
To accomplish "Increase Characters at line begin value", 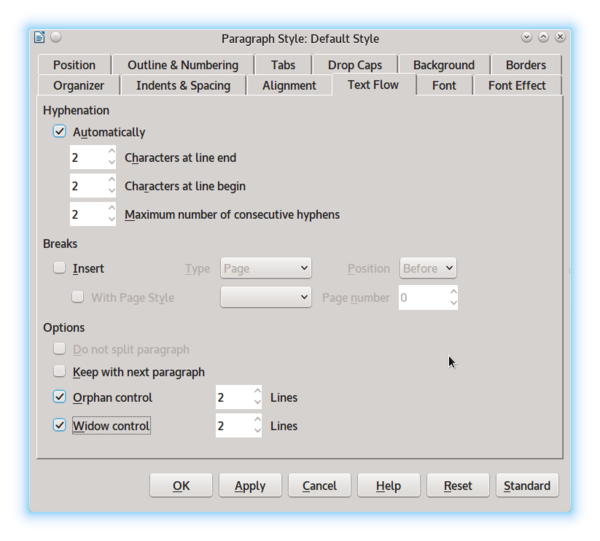I will click(x=112, y=179).
